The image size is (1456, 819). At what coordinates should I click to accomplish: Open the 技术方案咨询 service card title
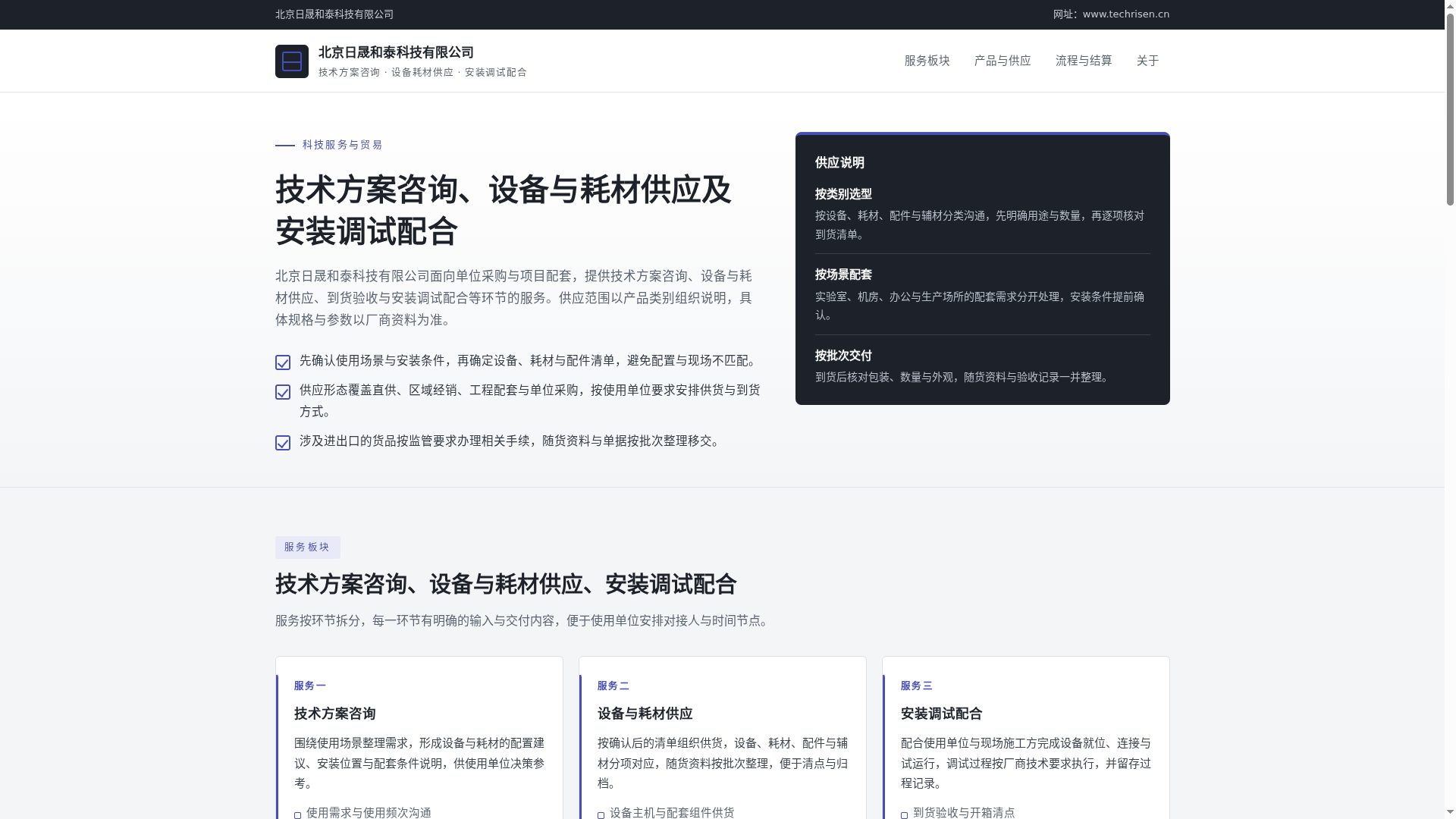334,714
